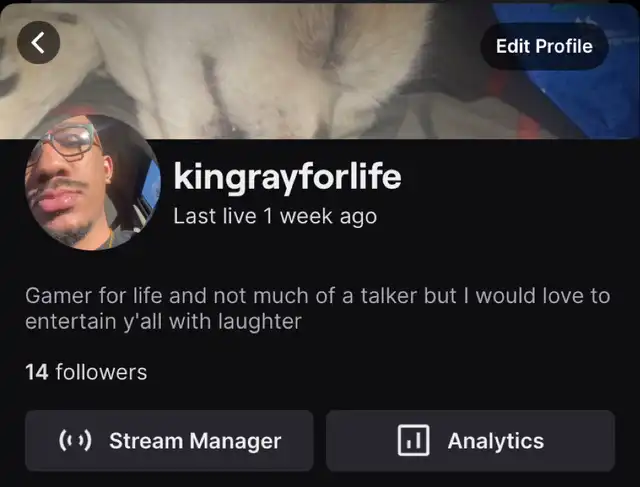Click the bar chart icon beside Analytics
Screen dimensions: 640x487
coord(413,440)
